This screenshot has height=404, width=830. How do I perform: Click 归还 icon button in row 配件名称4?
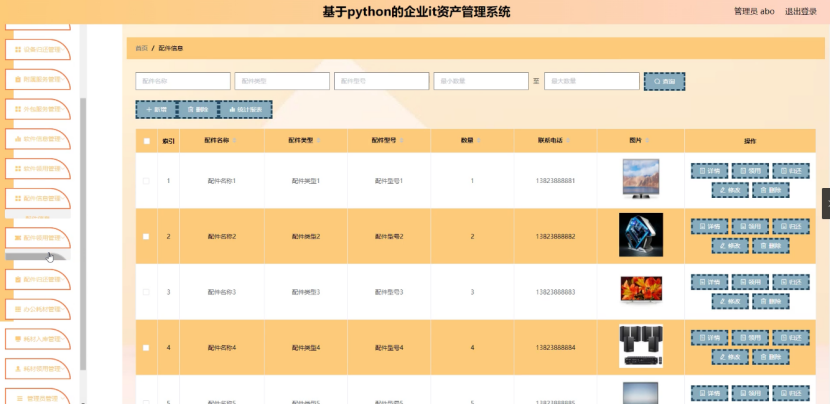(x=791, y=338)
